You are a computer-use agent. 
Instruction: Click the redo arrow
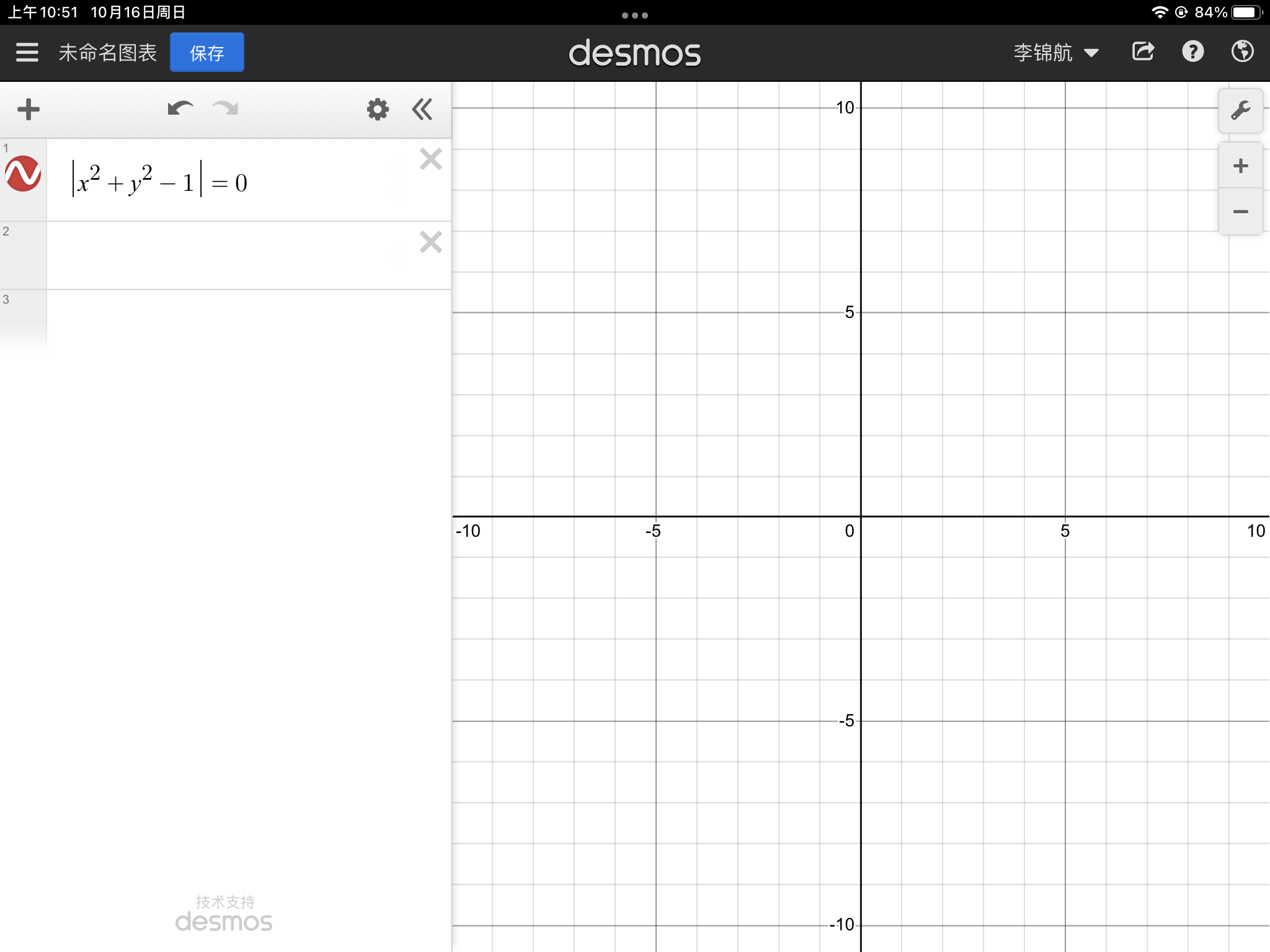(x=226, y=109)
